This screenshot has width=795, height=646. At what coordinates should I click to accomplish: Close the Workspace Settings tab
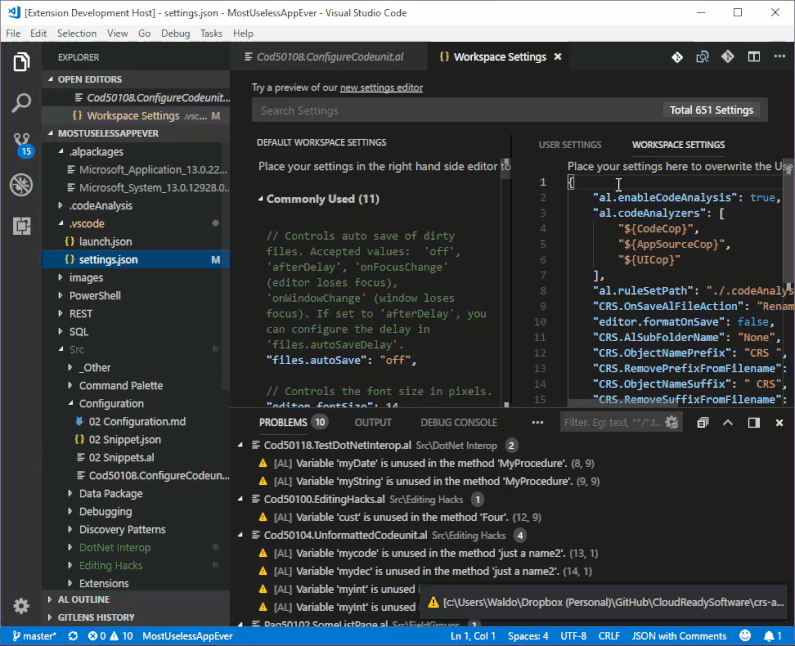tap(558, 57)
